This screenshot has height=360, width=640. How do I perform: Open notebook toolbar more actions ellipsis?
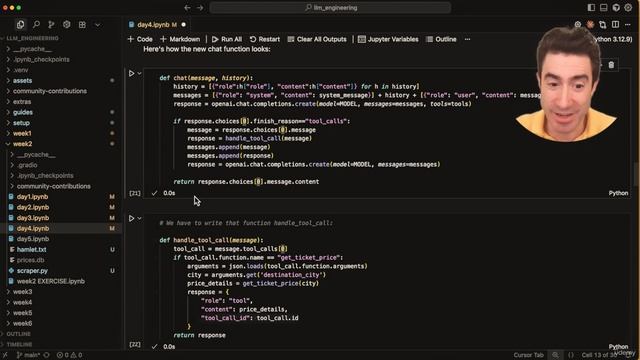coord(467,39)
